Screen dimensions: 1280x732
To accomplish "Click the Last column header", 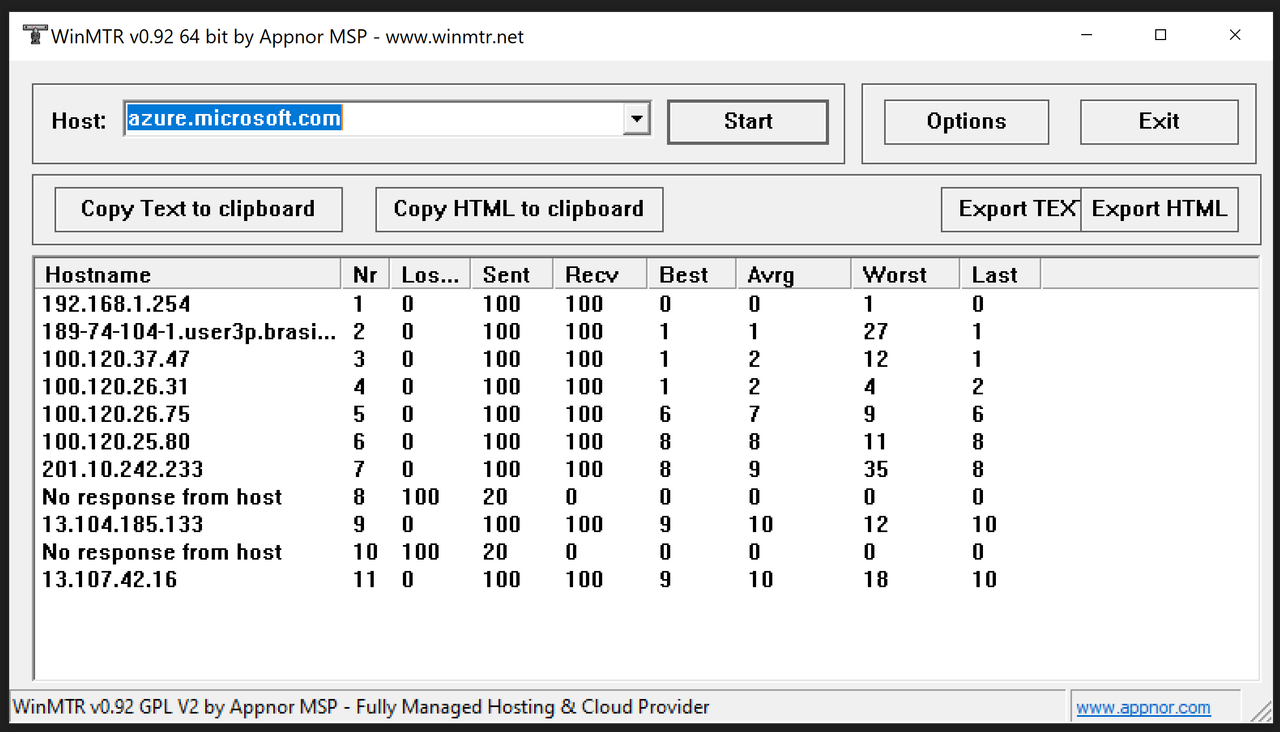I will point(1000,274).
